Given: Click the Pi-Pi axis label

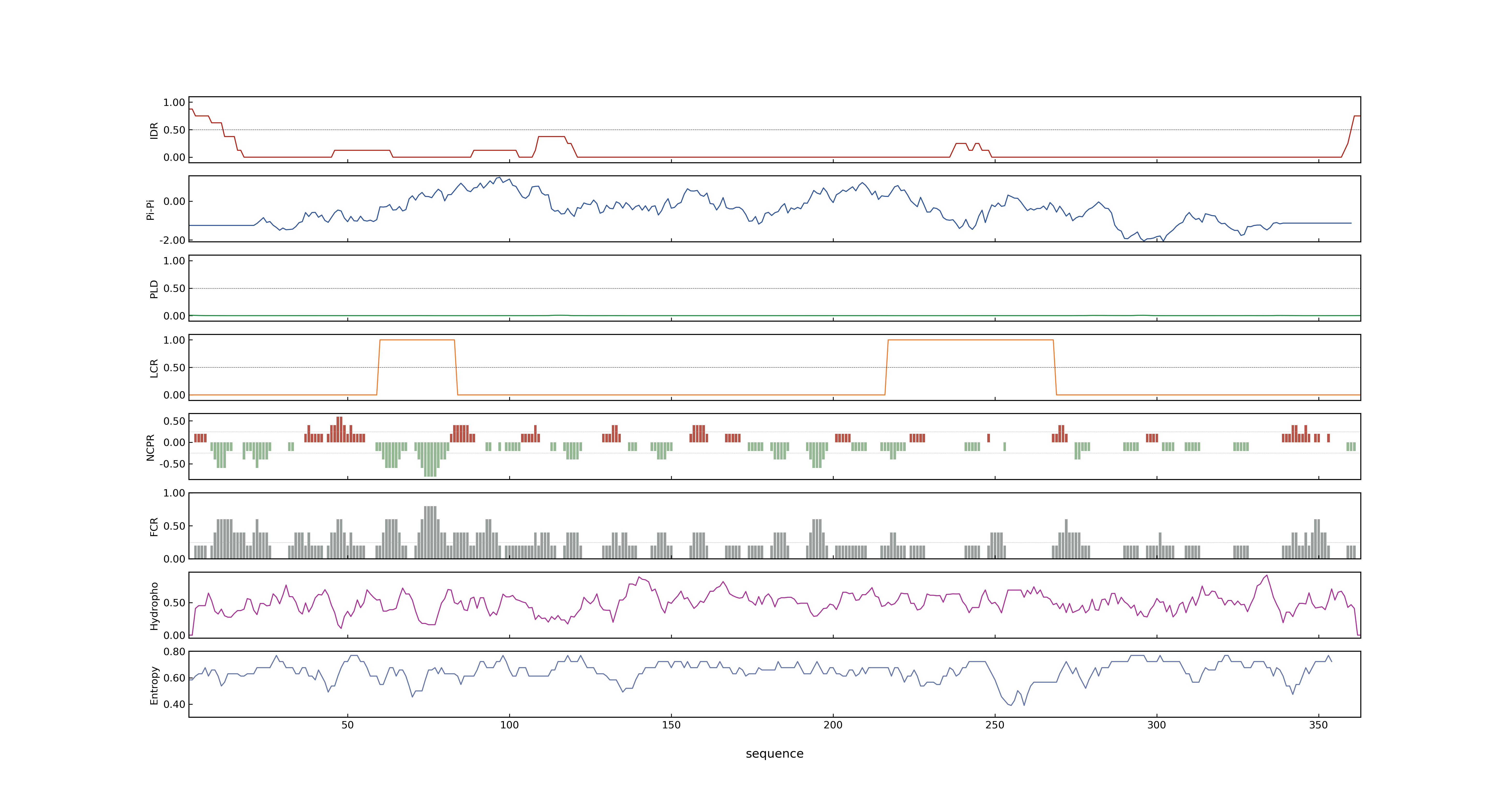Looking at the screenshot, I should 150,209.
